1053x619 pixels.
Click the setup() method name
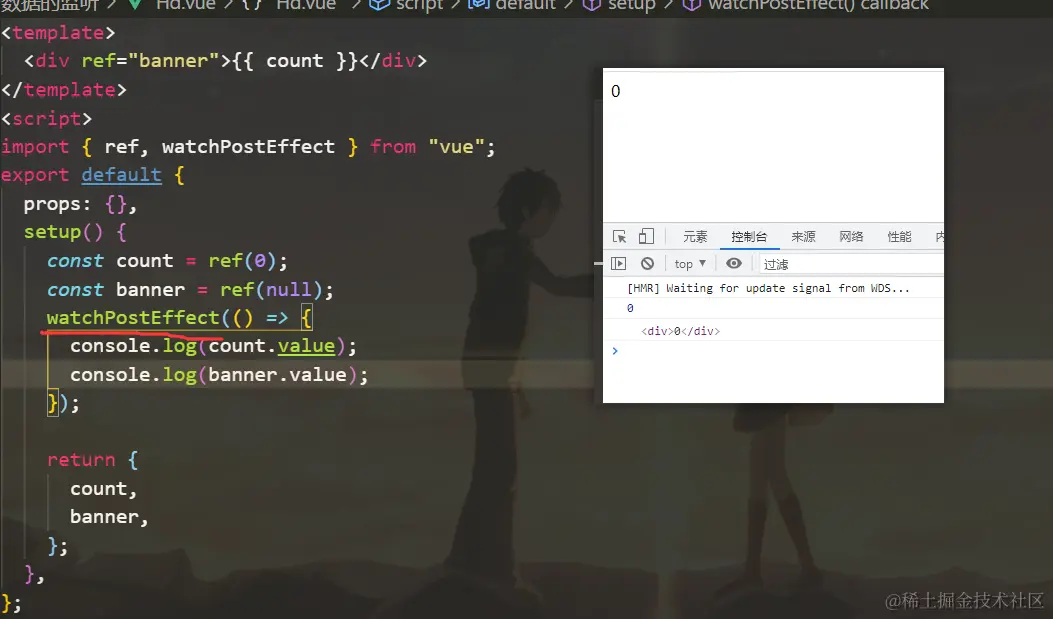point(52,232)
